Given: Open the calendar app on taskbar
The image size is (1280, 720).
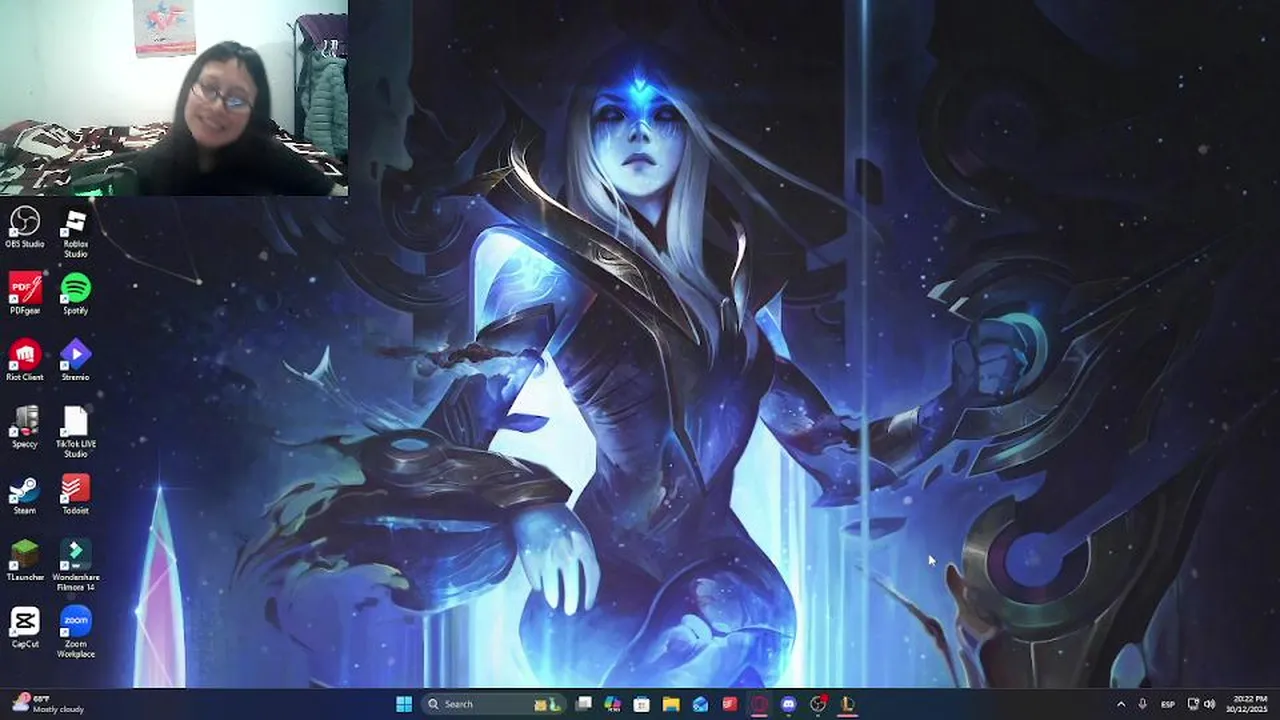Looking at the screenshot, I should point(642,704).
